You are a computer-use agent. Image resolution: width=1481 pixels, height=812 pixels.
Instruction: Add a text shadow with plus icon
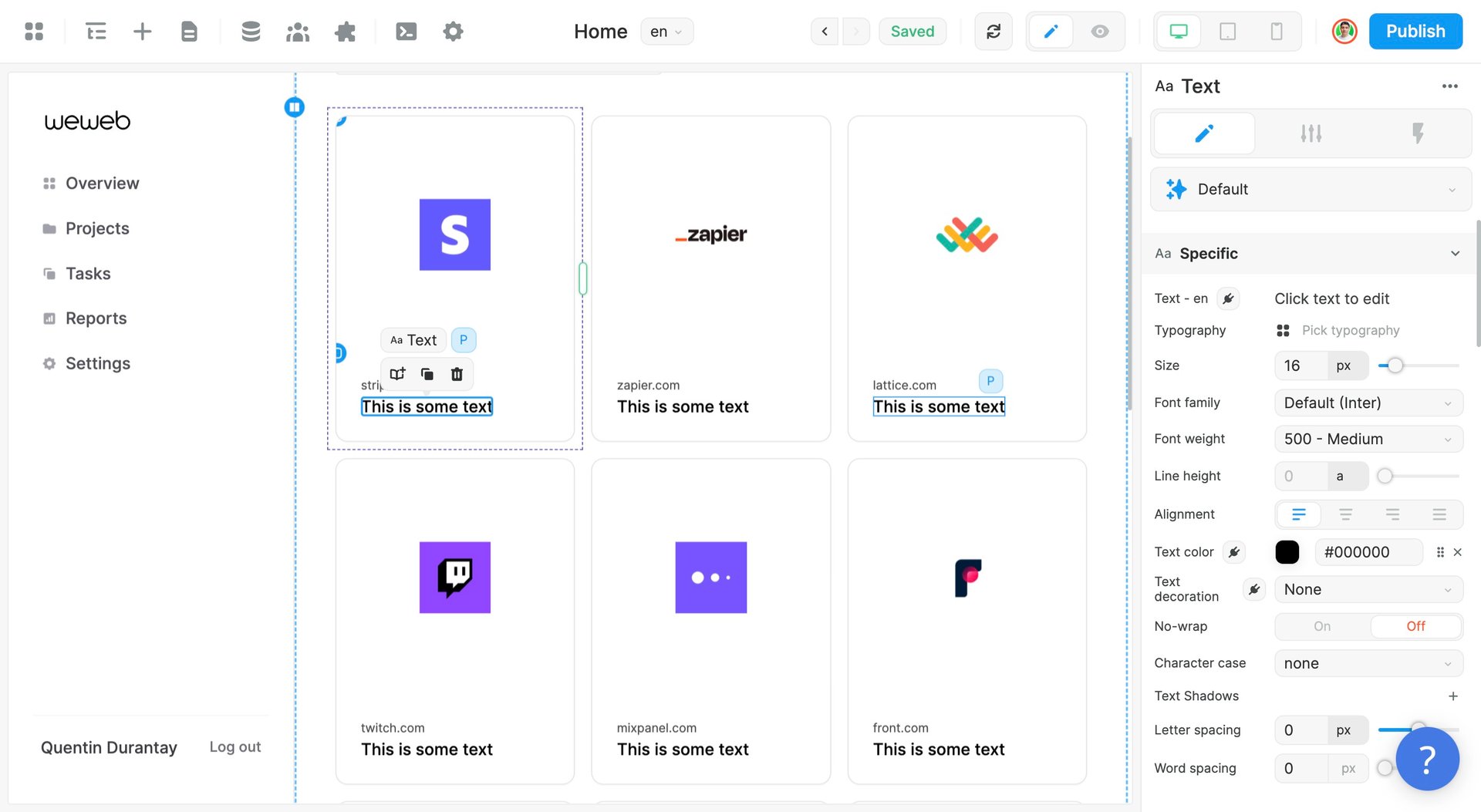click(x=1453, y=696)
